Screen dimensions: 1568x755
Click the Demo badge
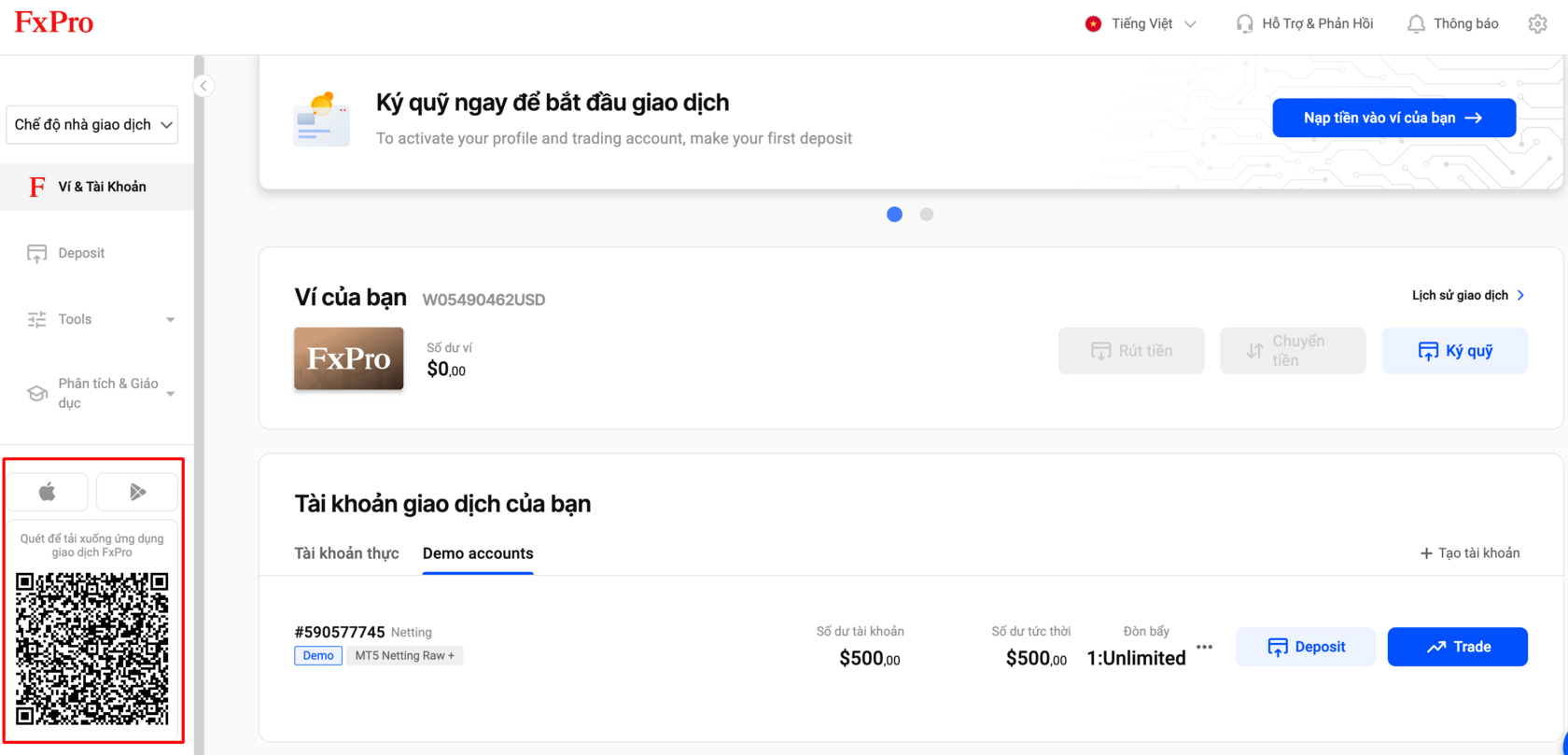tap(318, 656)
